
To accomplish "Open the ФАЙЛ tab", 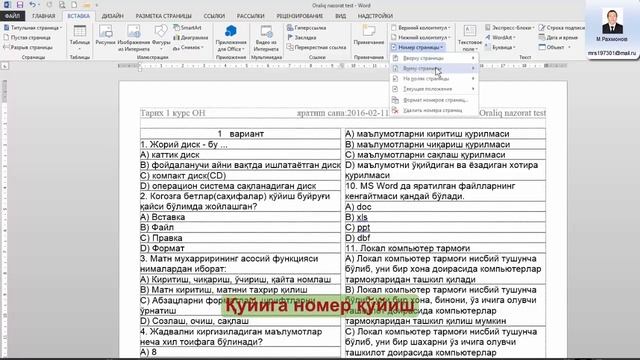I will 12,16.
